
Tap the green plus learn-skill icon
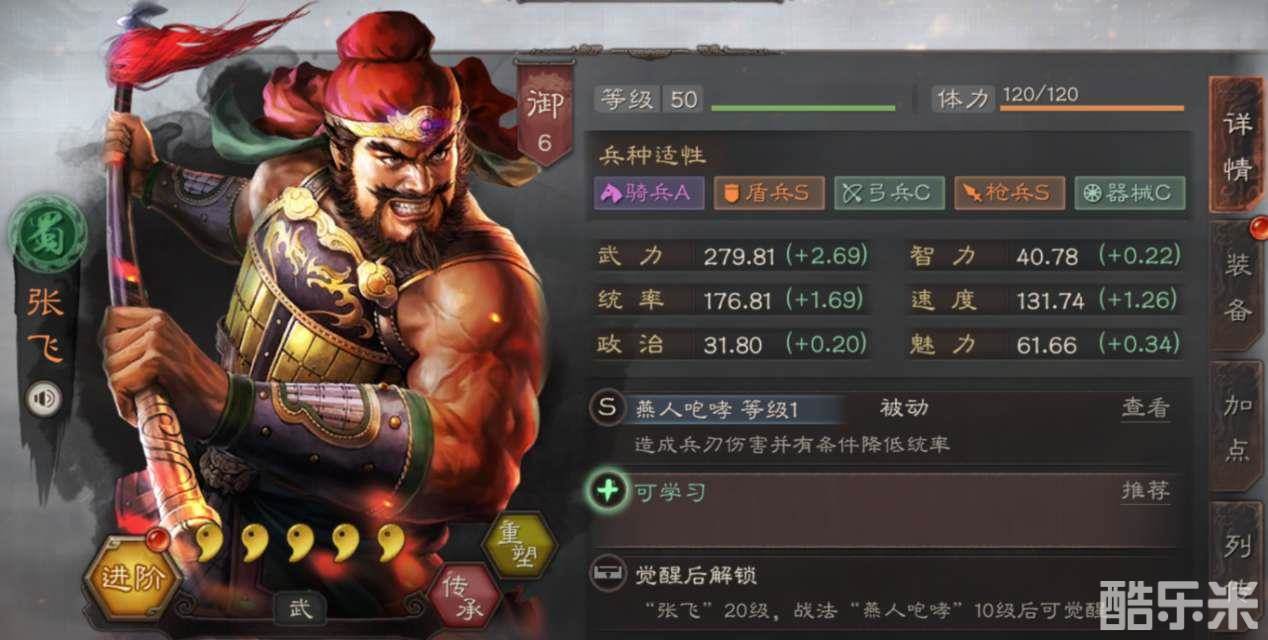click(x=609, y=492)
